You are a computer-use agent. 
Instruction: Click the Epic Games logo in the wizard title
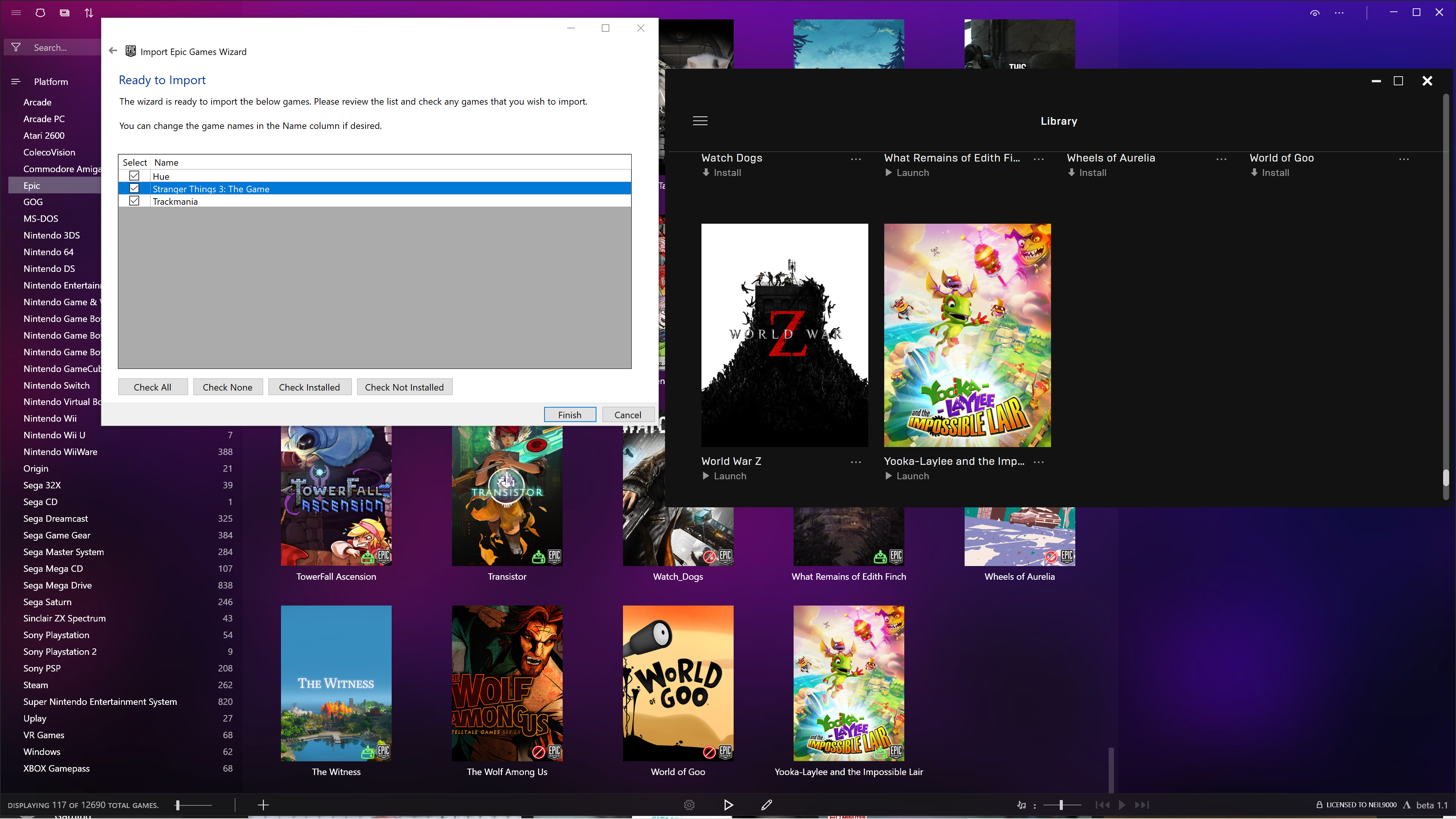[x=130, y=51]
